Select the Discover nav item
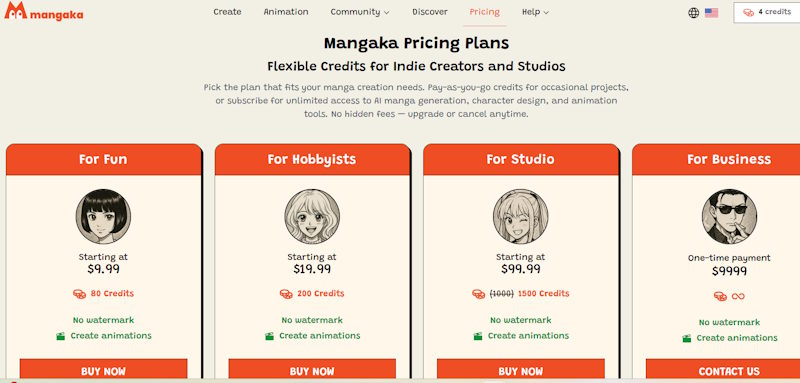Image resolution: width=800 pixels, height=383 pixels. [x=430, y=12]
